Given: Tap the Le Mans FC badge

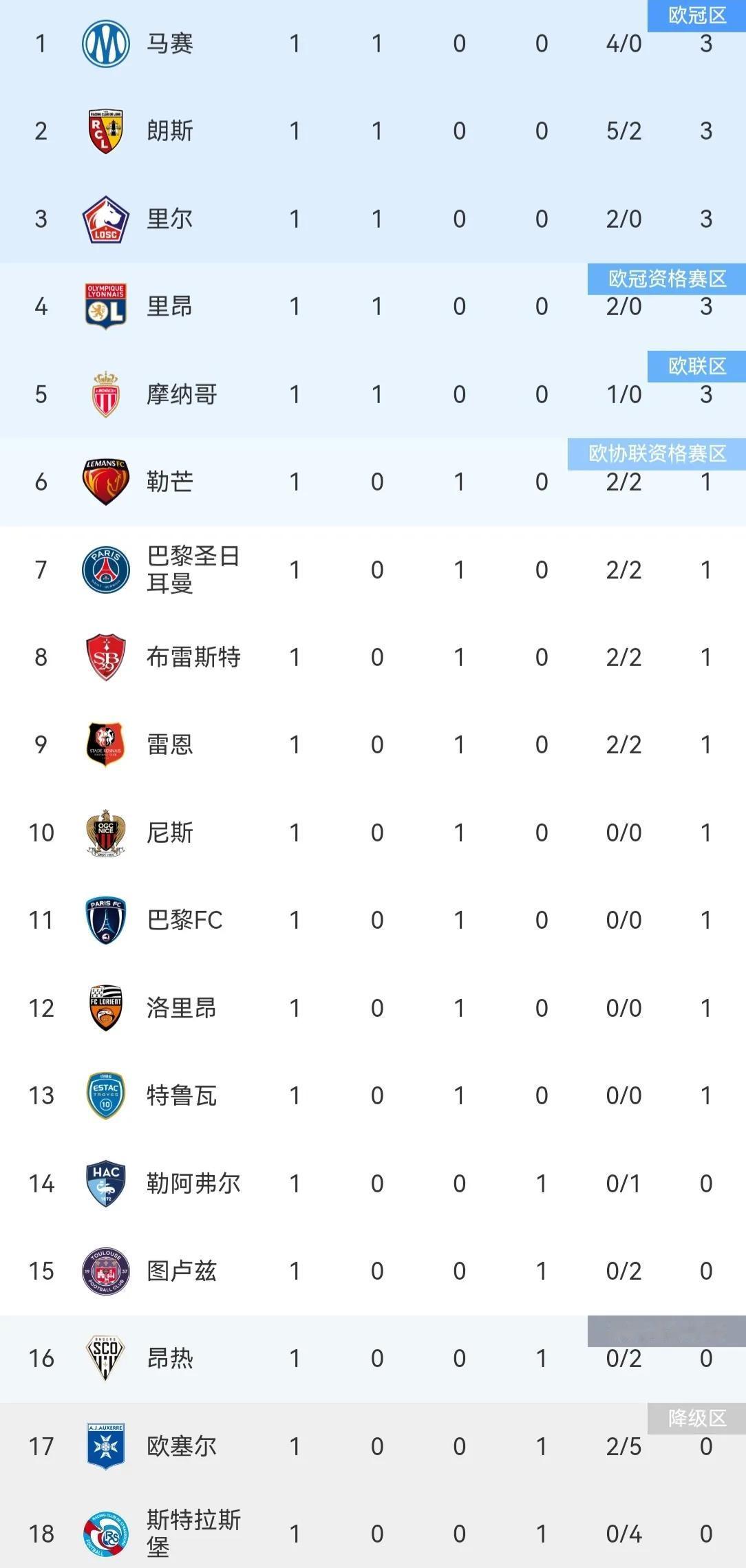Looking at the screenshot, I should click(x=105, y=482).
